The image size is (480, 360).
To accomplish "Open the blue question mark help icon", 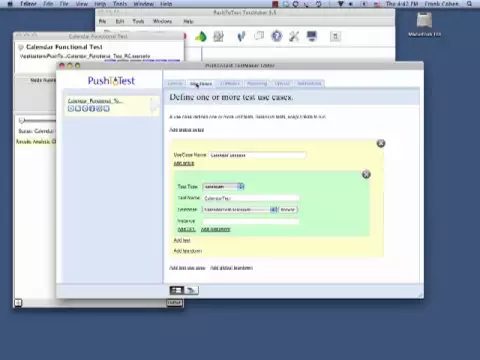I will (276, 36).
